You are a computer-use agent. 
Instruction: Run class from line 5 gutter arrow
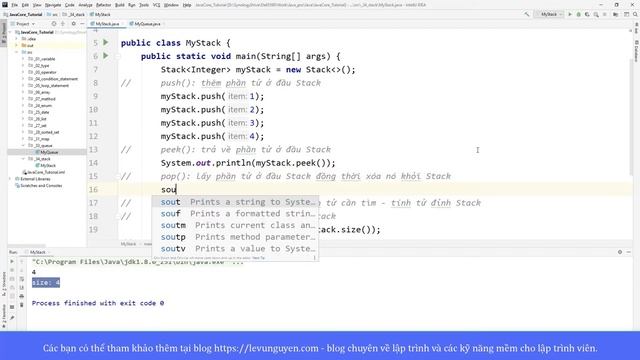(106, 42)
